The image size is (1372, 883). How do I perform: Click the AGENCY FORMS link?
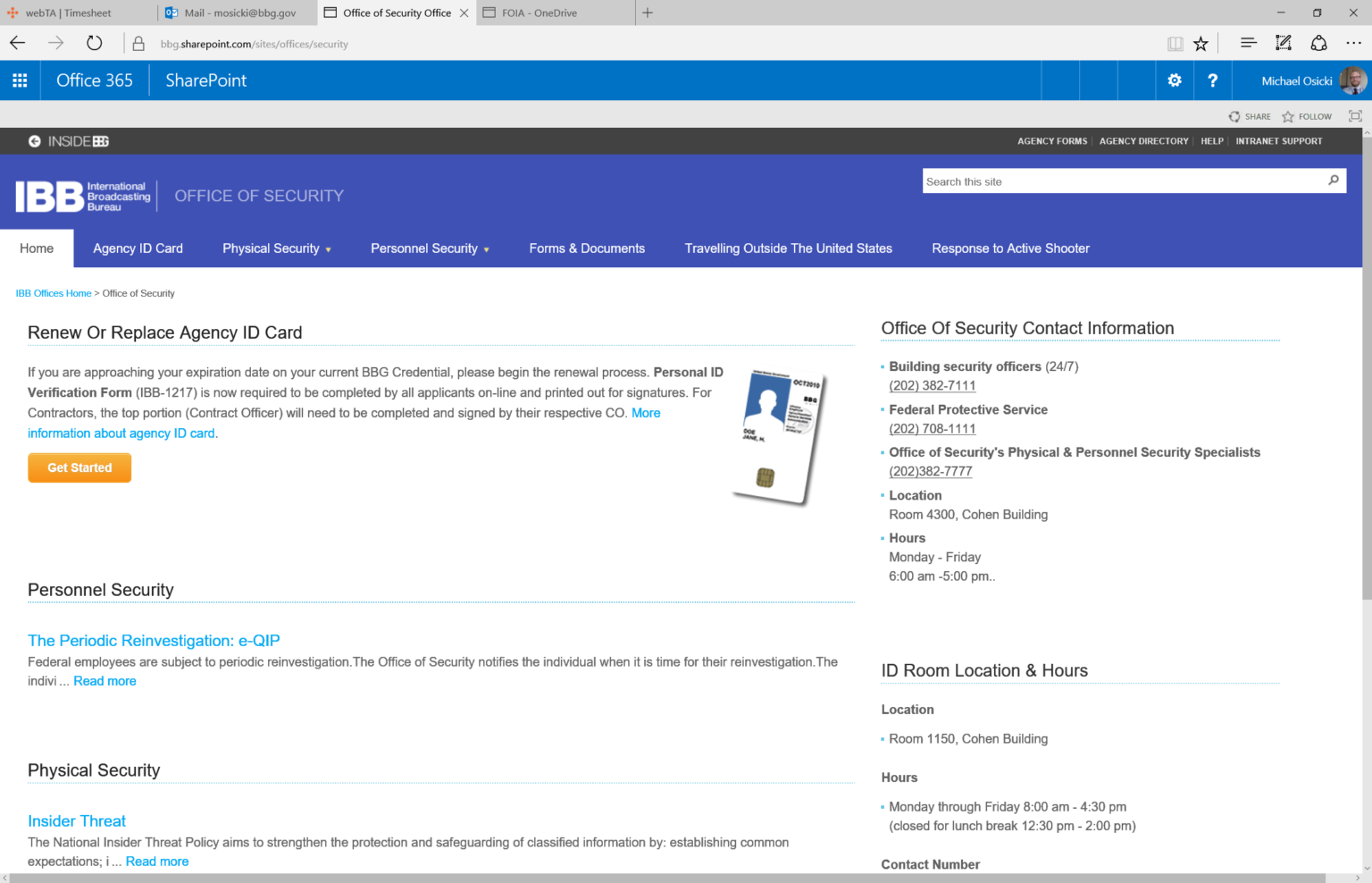(x=1052, y=141)
